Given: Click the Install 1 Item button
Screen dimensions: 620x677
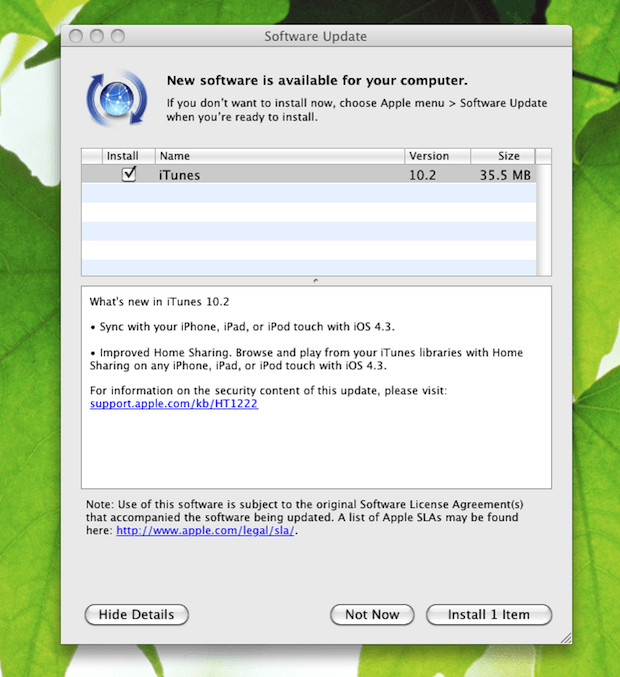Looking at the screenshot, I should [x=489, y=614].
